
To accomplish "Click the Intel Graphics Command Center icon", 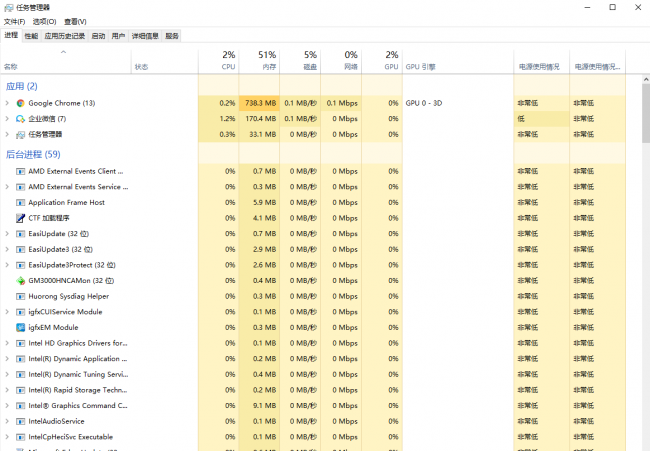I will pyautogui.click(x=20, y=406).
